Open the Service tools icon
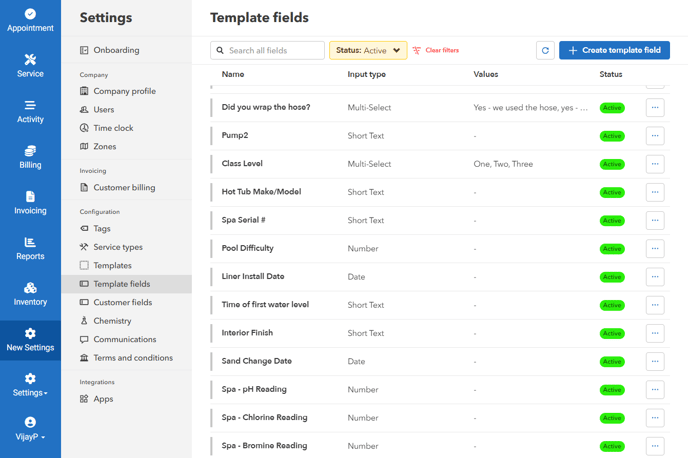The width and height of the screenshot is (688, 458). 30,60
